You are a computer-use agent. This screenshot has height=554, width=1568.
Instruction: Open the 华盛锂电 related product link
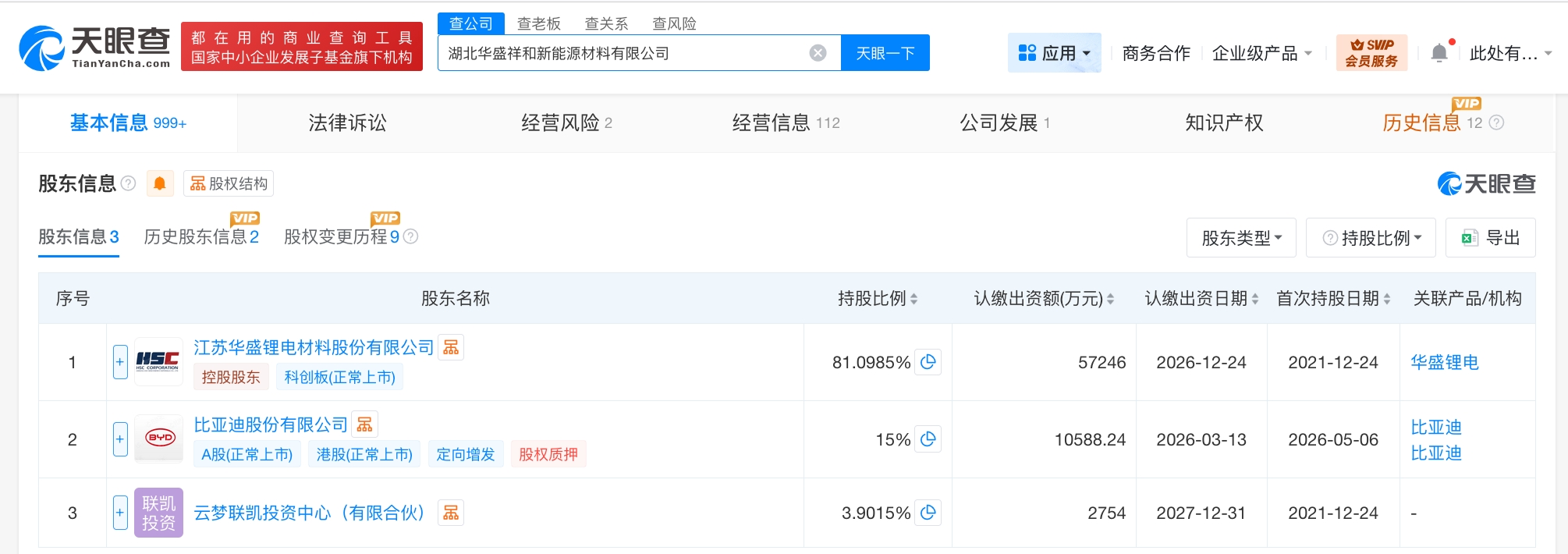pos(1445,362)
